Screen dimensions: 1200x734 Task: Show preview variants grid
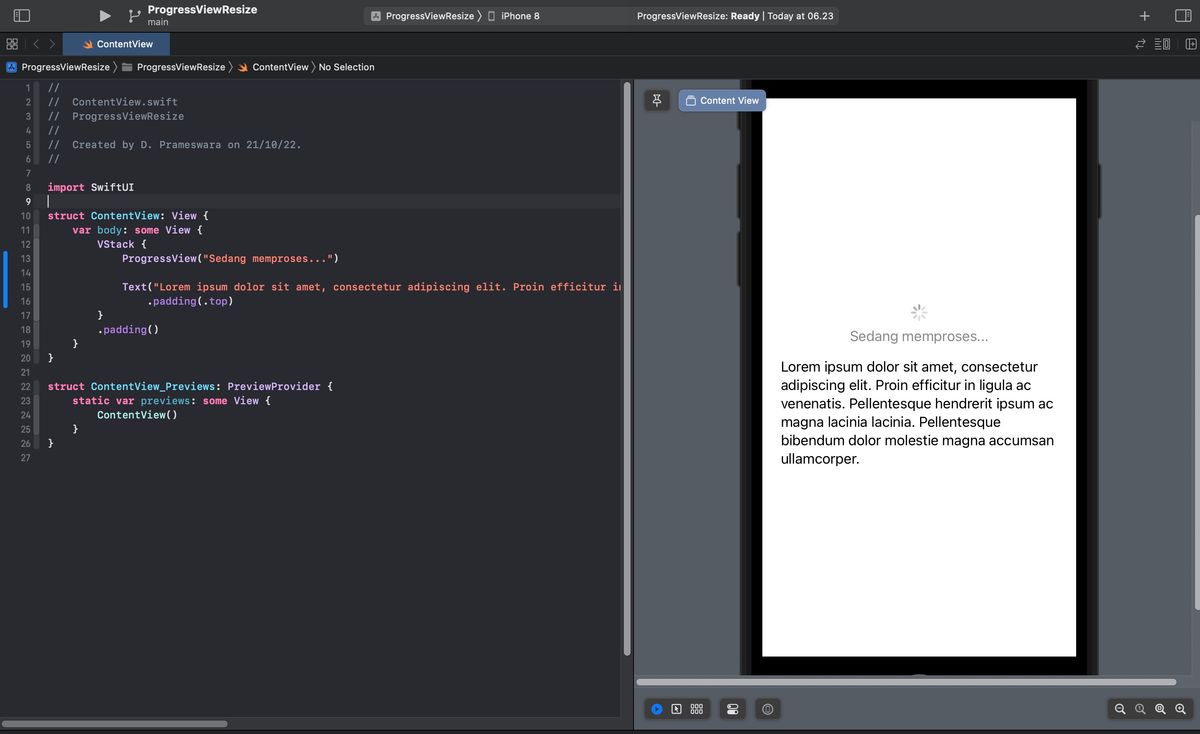point(697,709)
